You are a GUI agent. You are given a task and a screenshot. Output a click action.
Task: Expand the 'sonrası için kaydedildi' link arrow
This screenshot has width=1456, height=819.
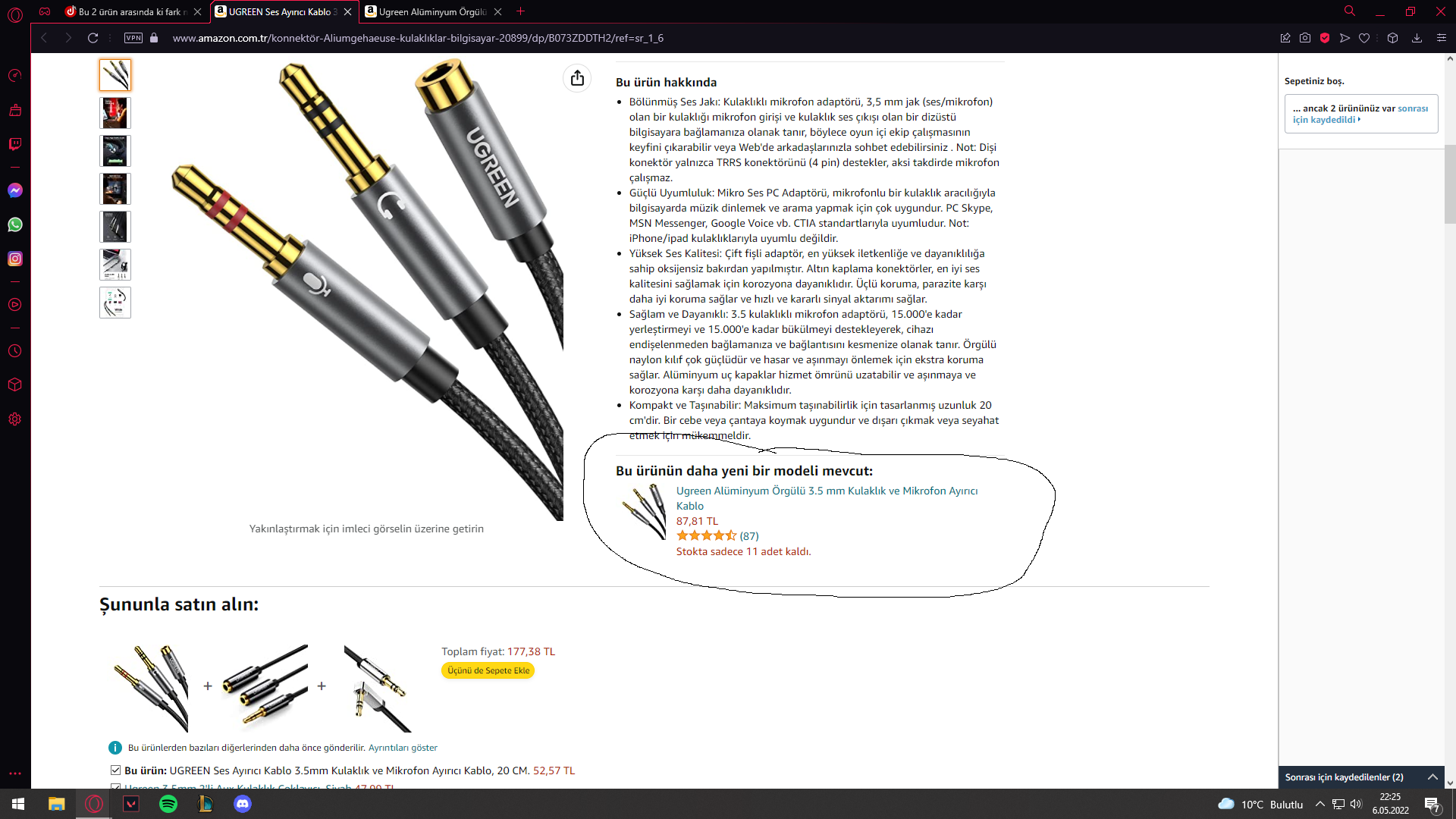[1359, 119]
